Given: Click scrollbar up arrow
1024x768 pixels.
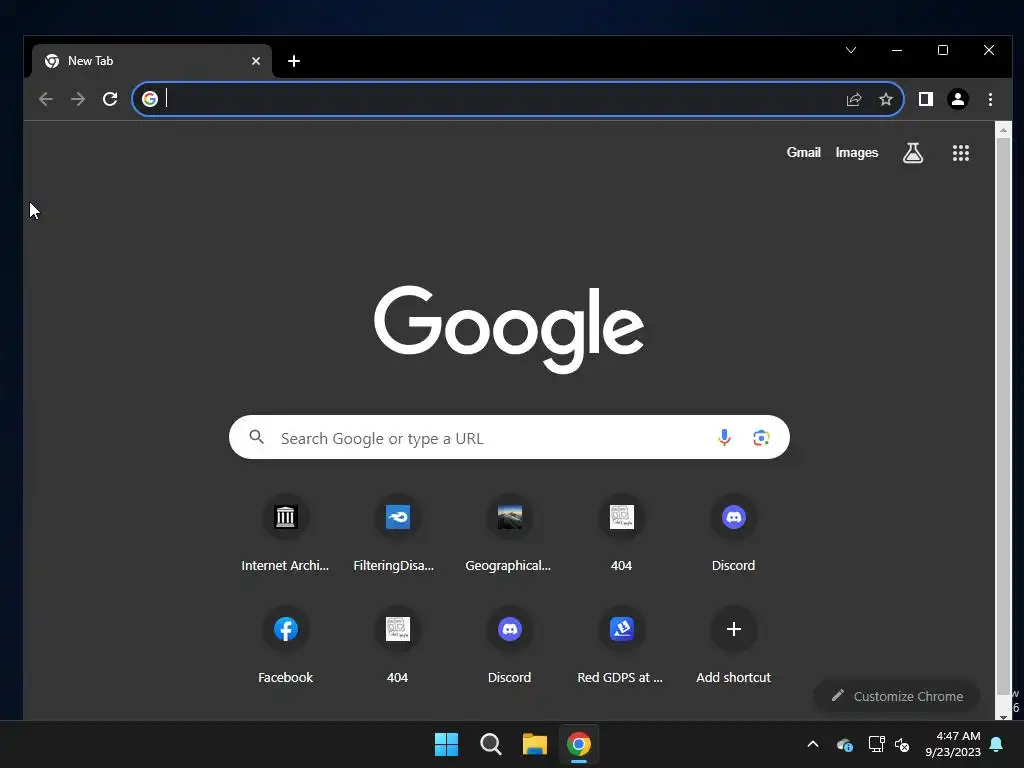Looking at the screenshot, I should click(1003, 130).
